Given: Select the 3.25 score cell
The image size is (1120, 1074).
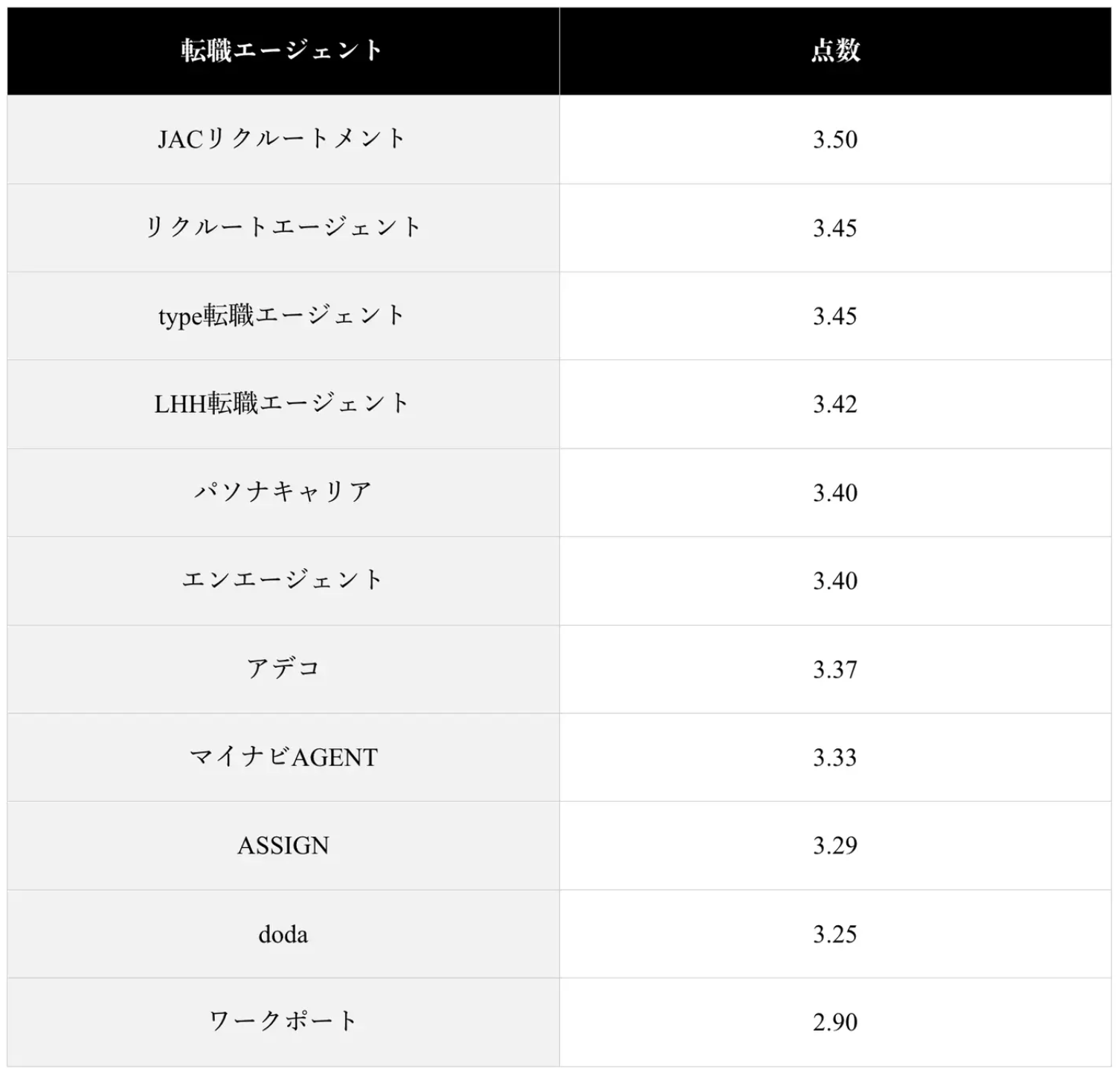Looking at the screenshot, I should pyautogui.click(x=835, y=934).
